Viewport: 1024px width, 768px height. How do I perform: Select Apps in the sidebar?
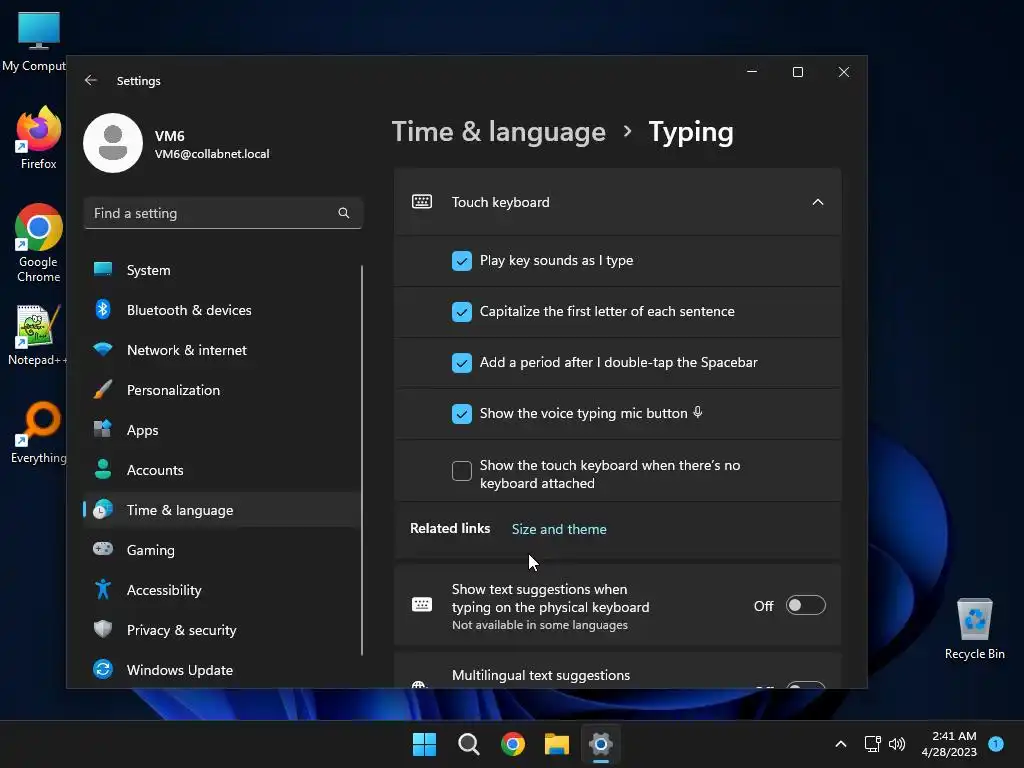222,429
